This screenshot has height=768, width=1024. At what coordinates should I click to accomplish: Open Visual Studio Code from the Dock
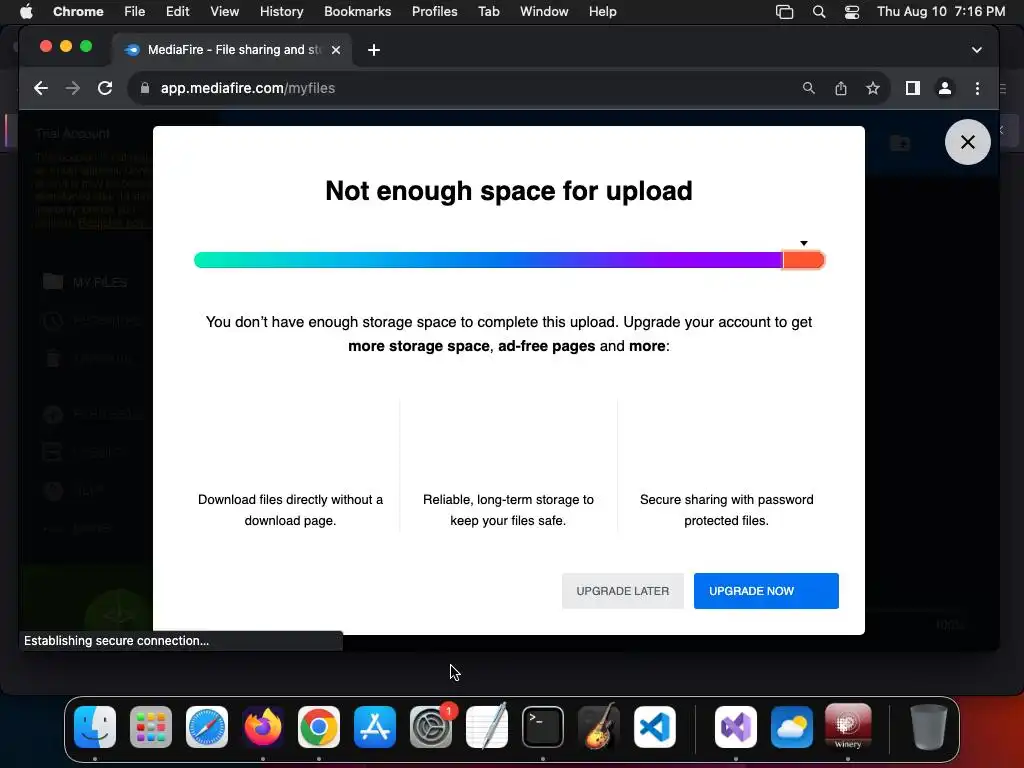point(655,726)
